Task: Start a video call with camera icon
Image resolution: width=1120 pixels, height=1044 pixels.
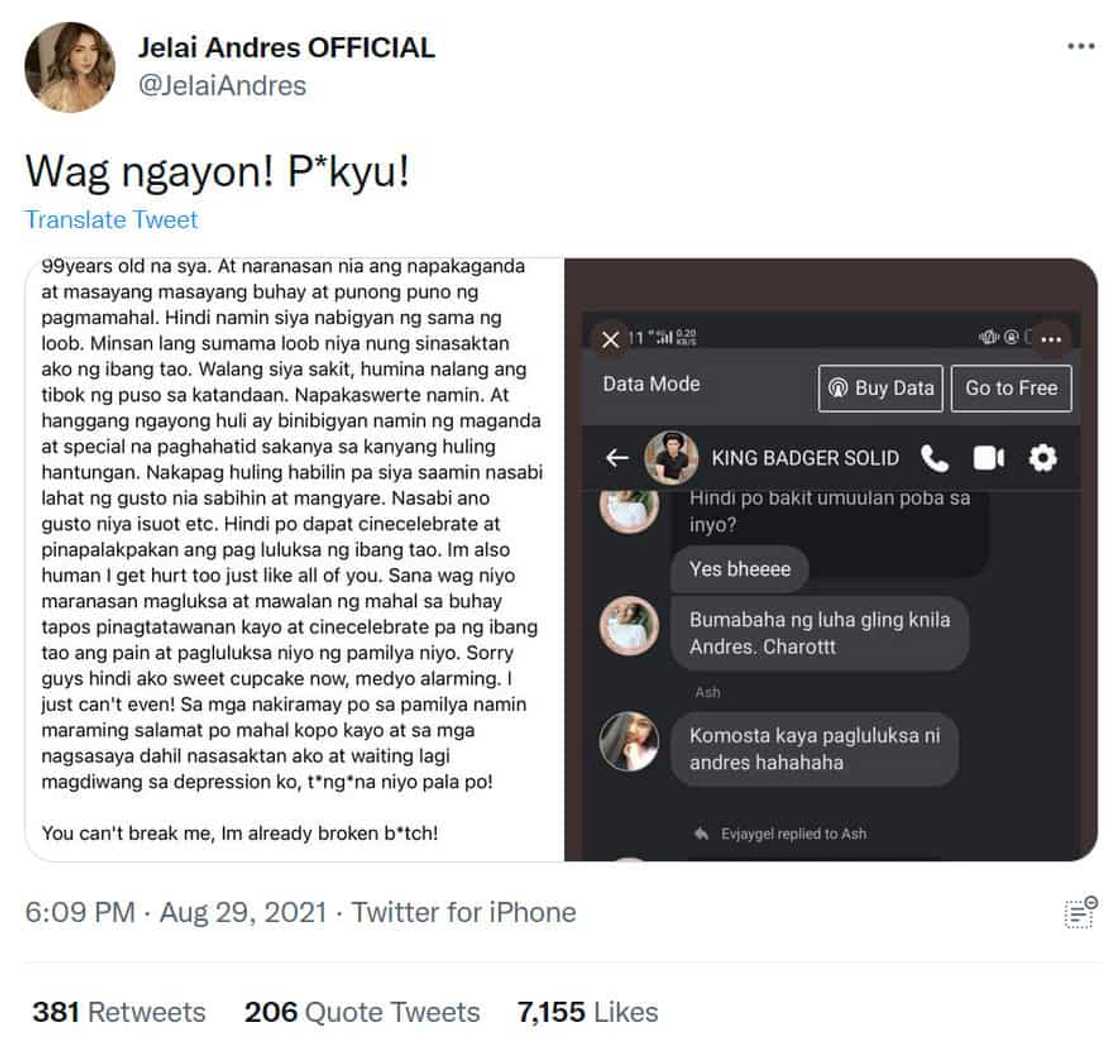Action: point(989,458)
